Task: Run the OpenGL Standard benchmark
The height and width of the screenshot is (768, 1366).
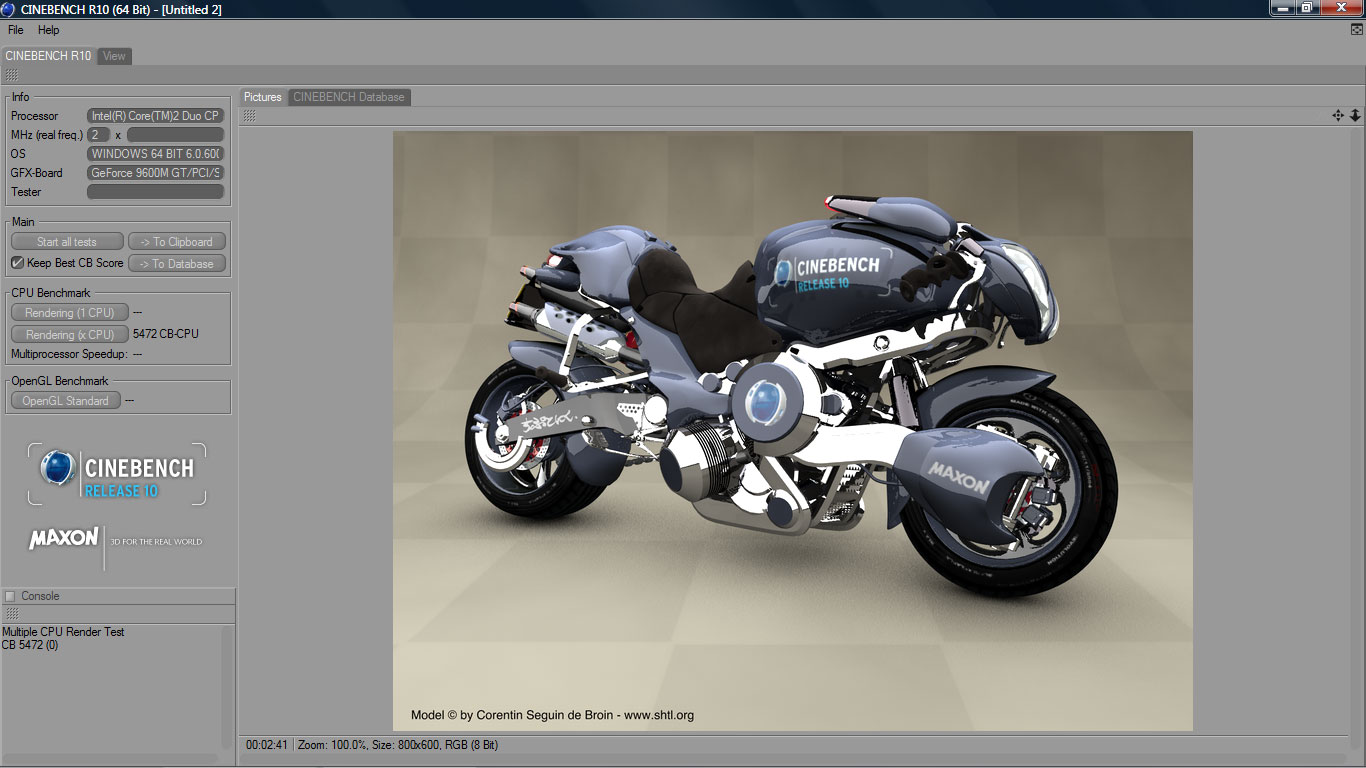Action: click(x=66, y=401)
